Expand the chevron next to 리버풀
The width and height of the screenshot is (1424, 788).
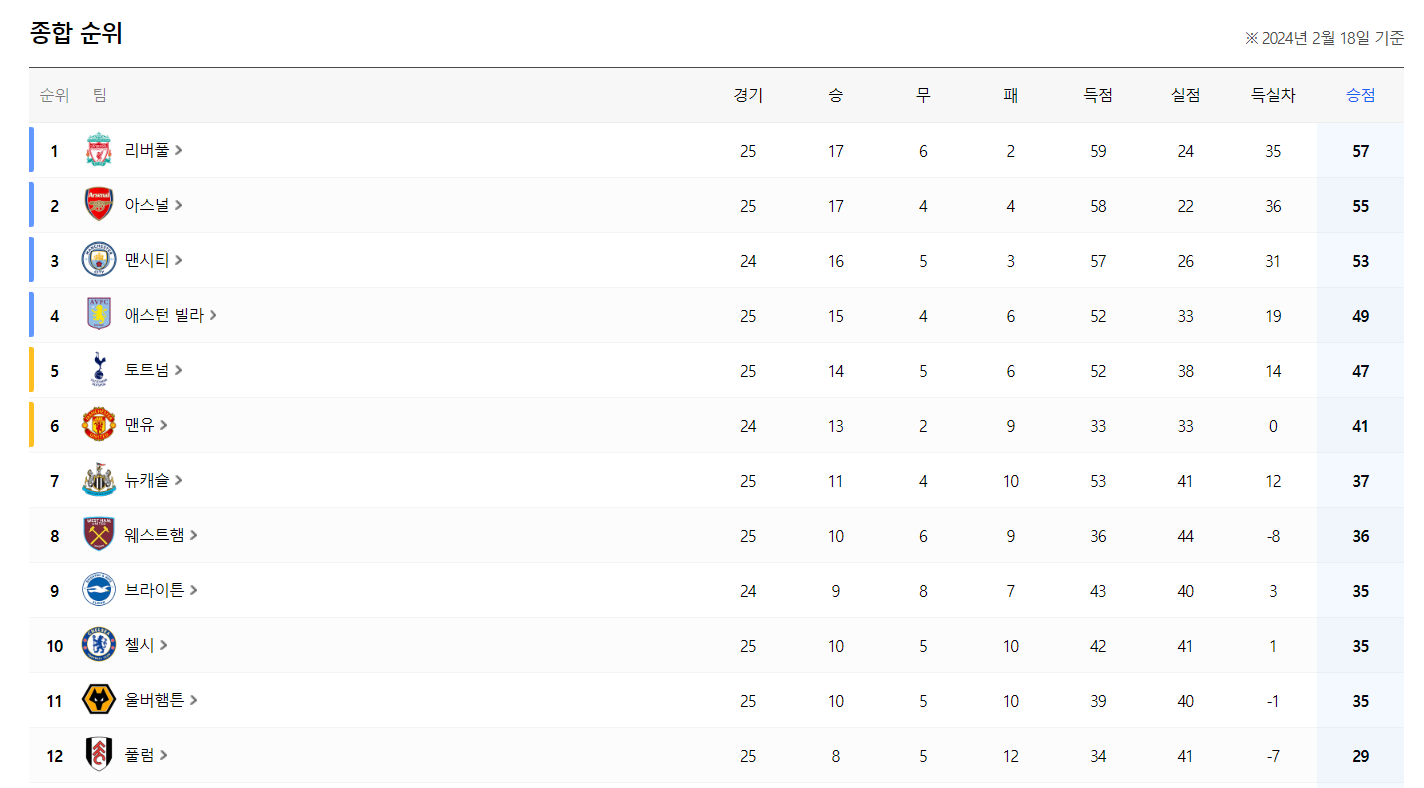click(179, 150)
